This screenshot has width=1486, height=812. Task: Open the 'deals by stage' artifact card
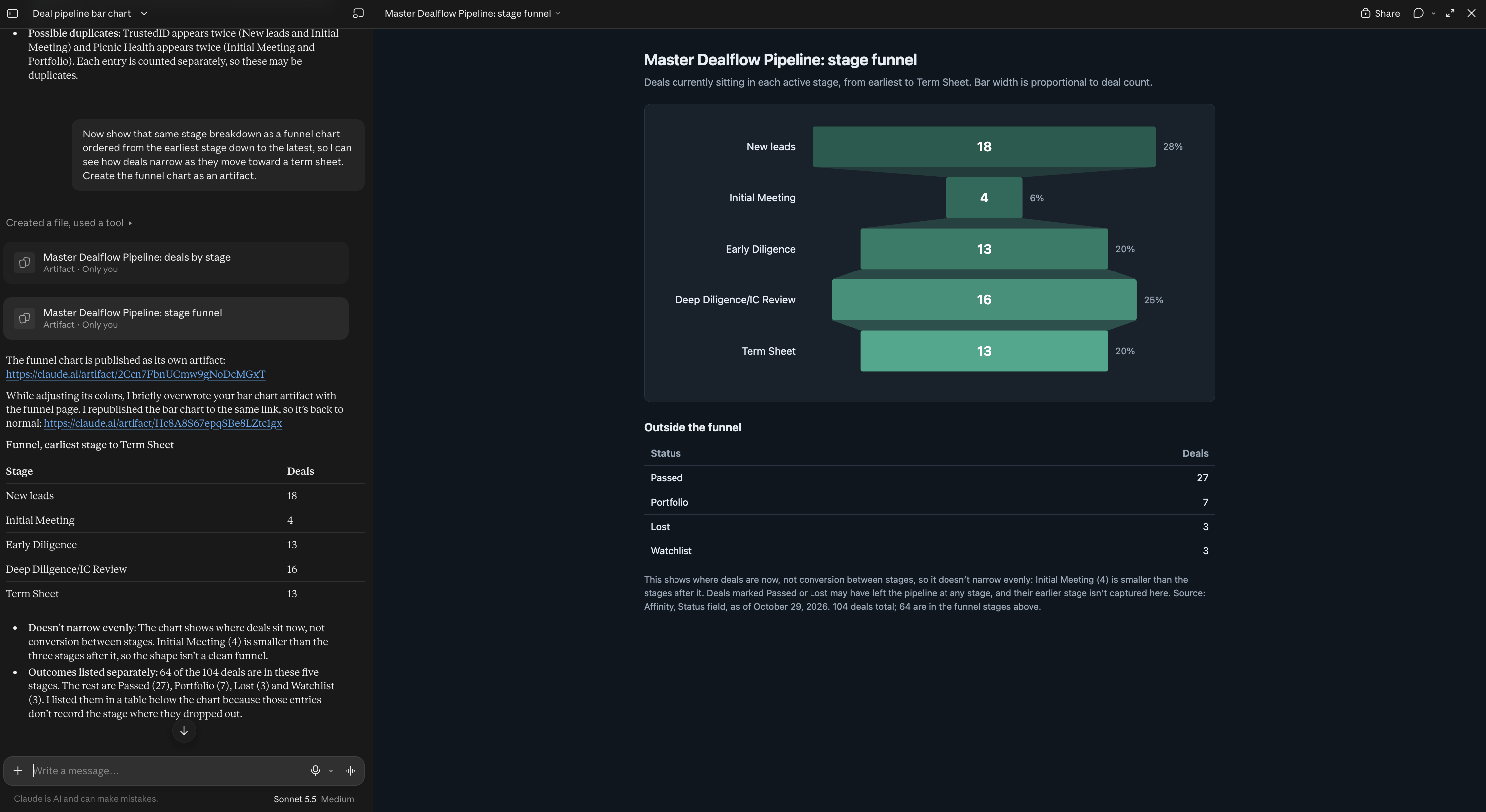point(176,263)
